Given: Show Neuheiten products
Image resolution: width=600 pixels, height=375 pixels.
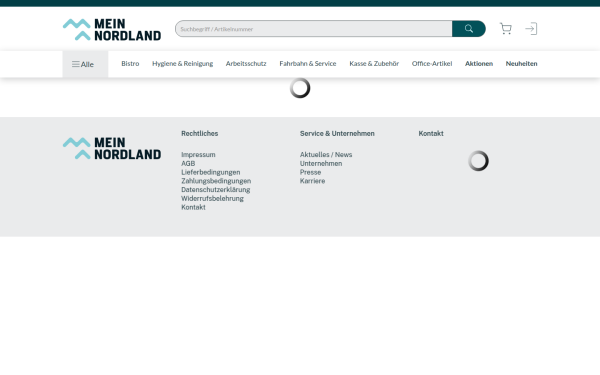Looking at the screenshot, I should coord(521,64).
